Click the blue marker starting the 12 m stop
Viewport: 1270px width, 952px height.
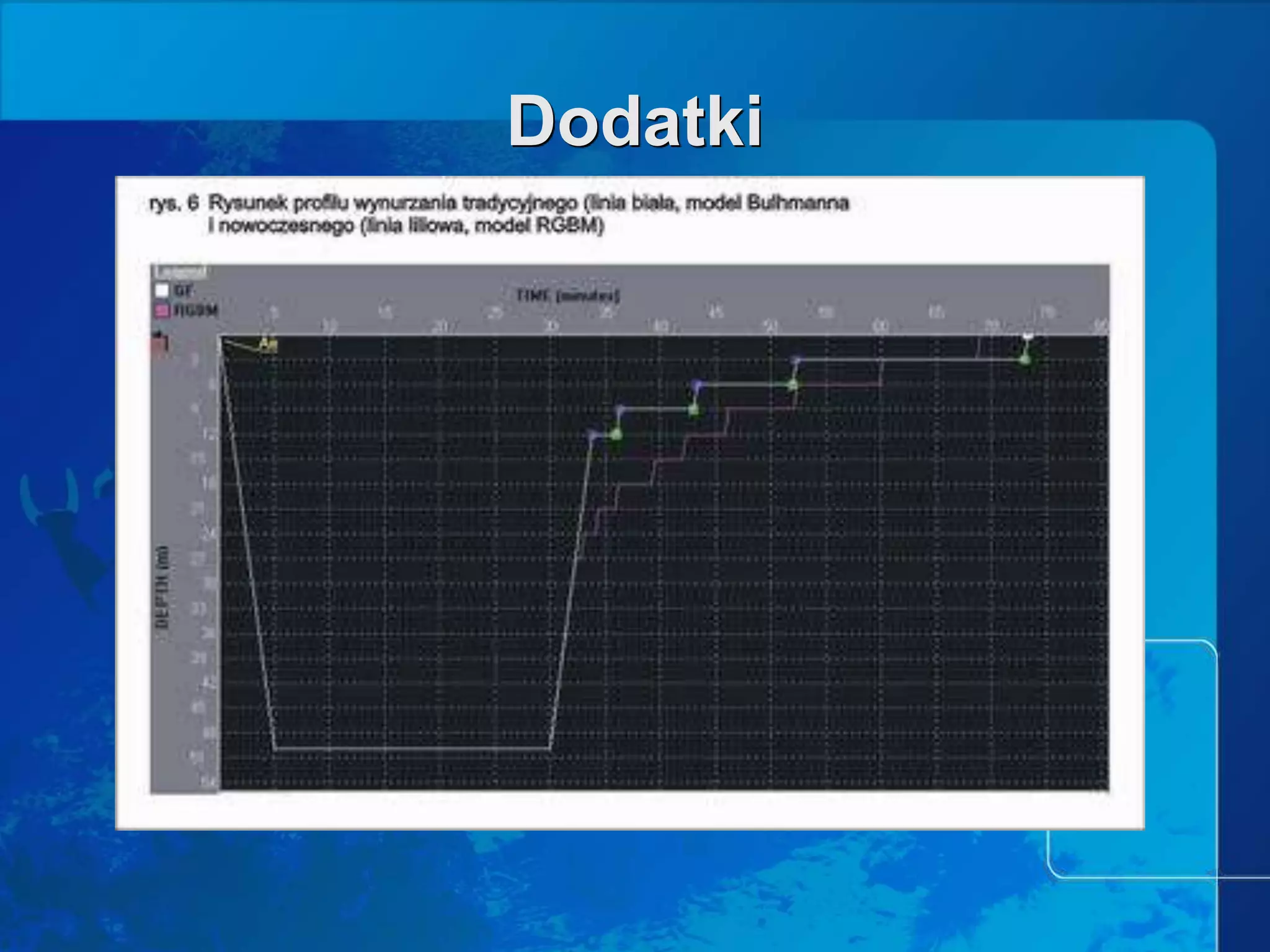(x=593, y=436)
